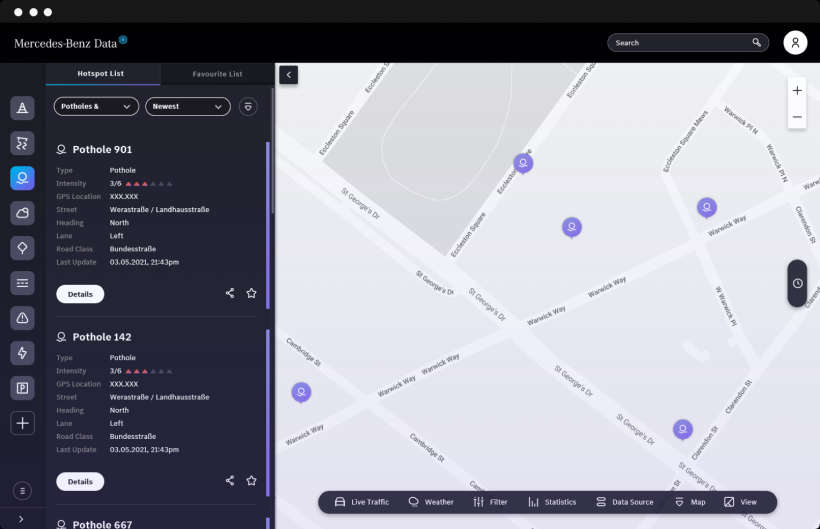Click hotspot marker near Cambridge St
Image resolution: width=820 pixels, height=529 pixels.
click(x=301, y=393)
